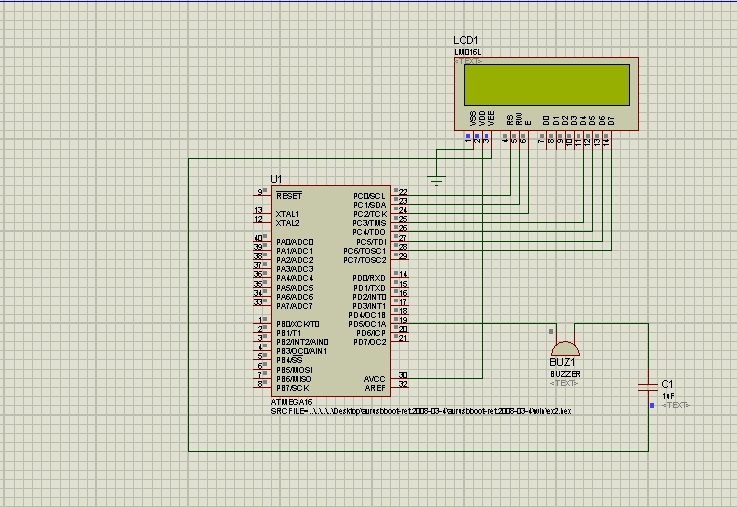
Task: Click the PD5/OC1A pin 19 stub
Action: 400,323
